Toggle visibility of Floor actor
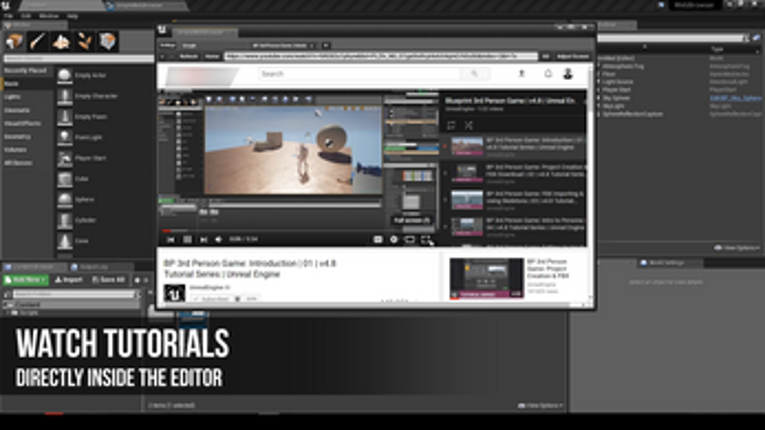Image resolution: width=765 pixels, height=430 pixels. (x=599, y=74)
